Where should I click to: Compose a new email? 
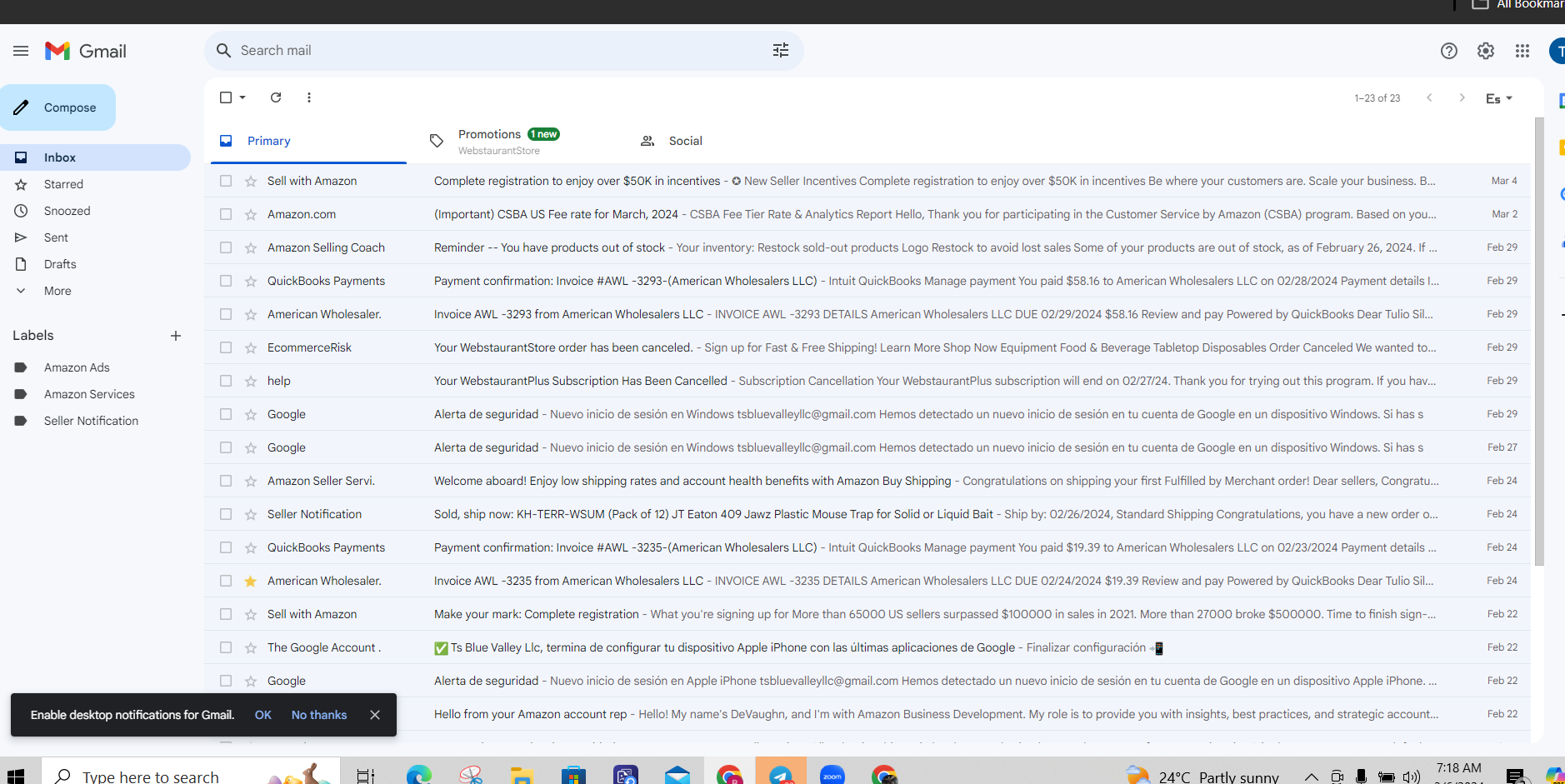(x=58, y=107)
